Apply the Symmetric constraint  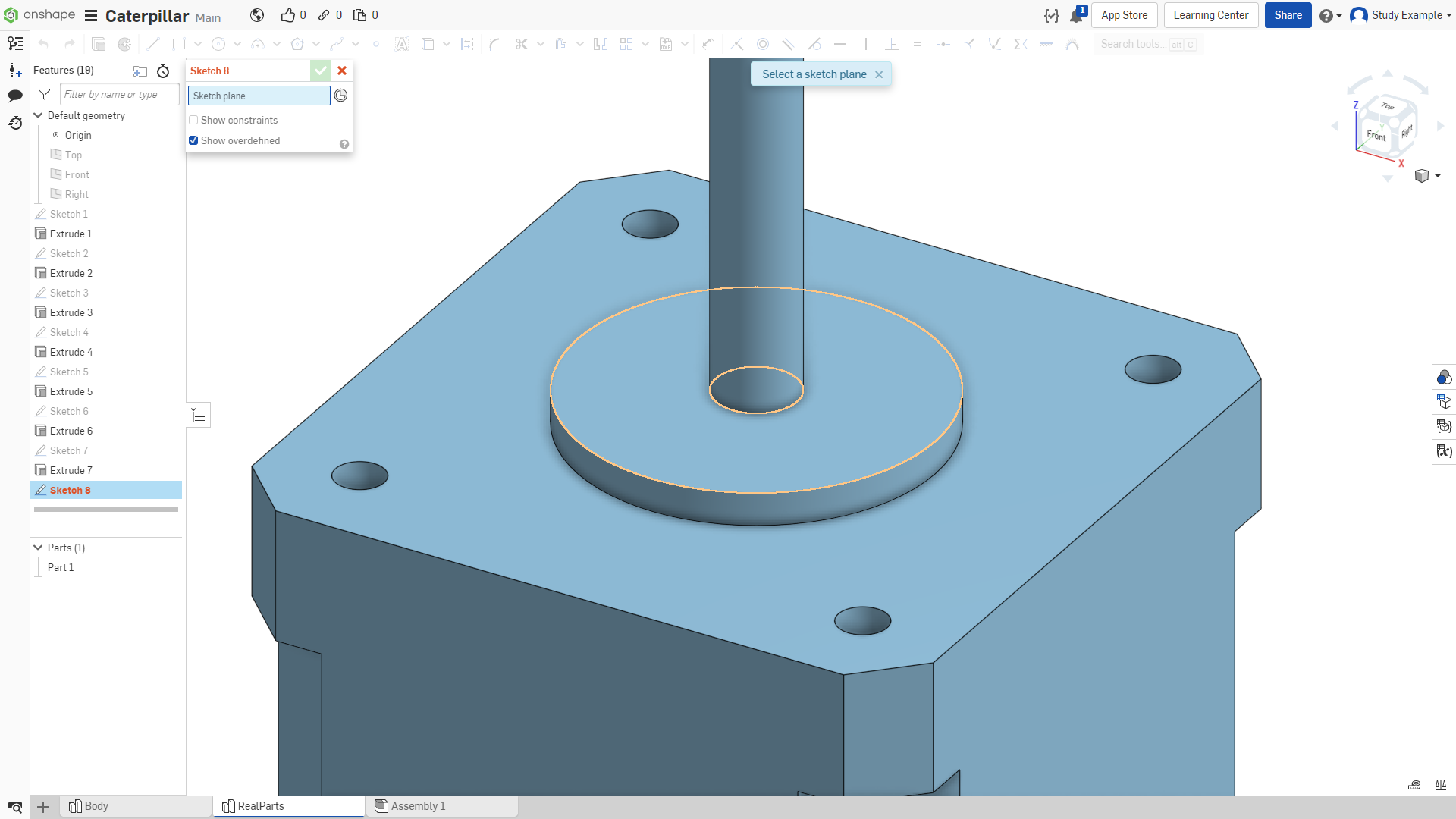[x=1021, y=44]
